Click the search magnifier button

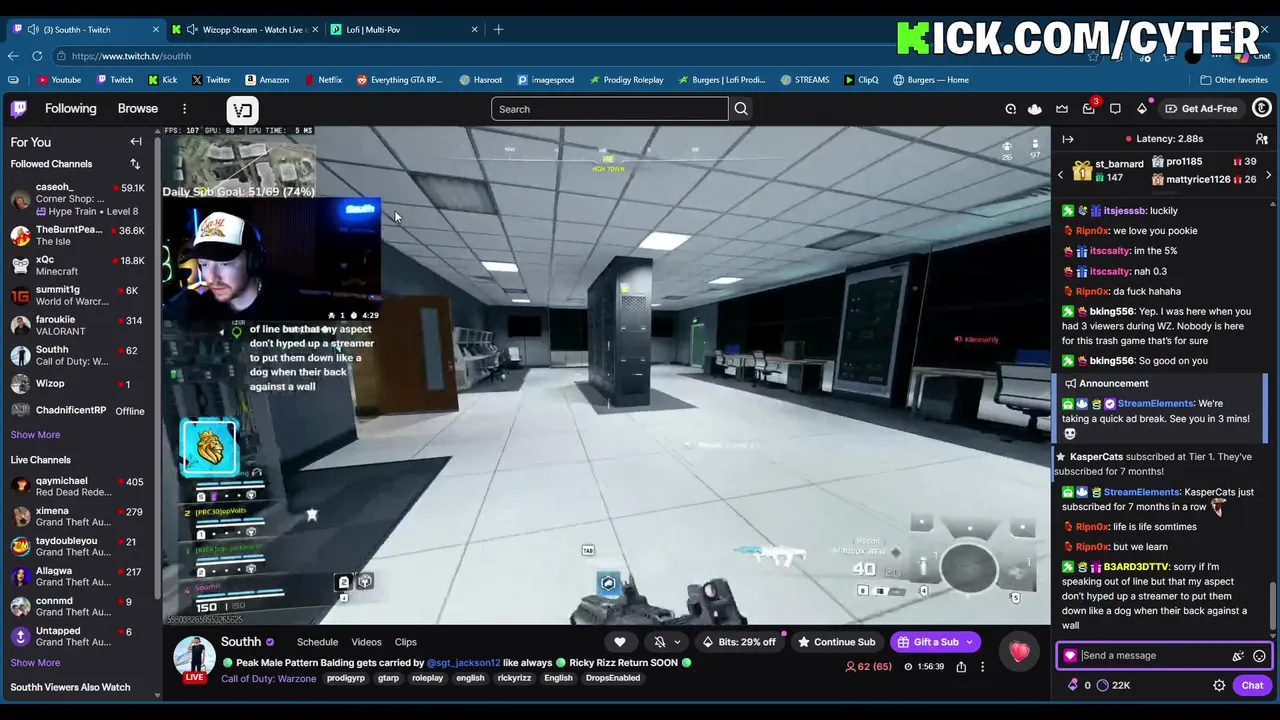[x=741, y=109]
